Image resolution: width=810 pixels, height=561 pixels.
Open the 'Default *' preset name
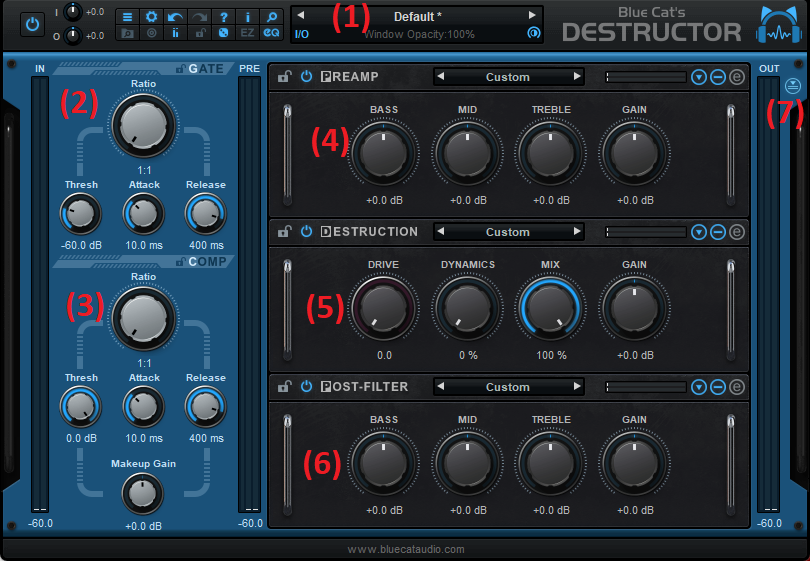click(417, 17)
